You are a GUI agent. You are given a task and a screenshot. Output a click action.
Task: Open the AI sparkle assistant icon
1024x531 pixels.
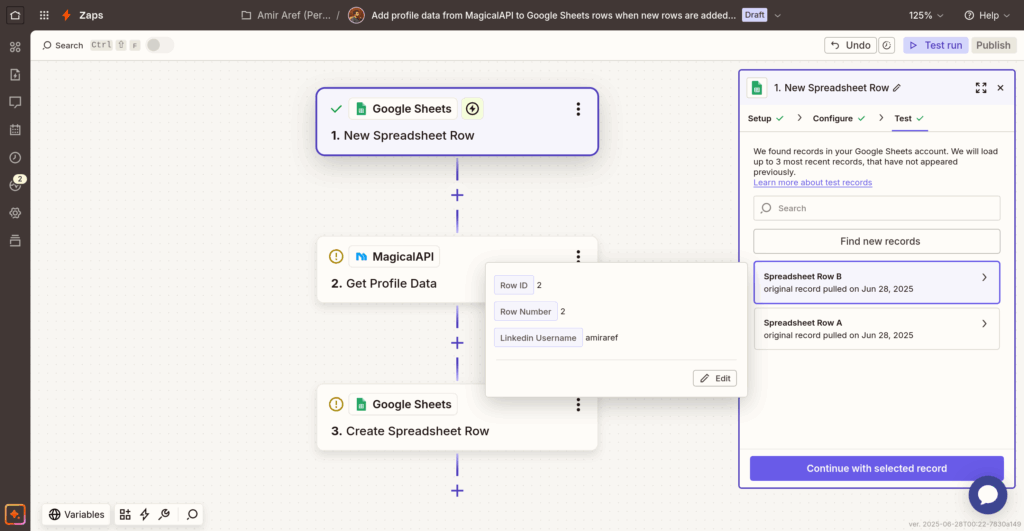click(15, 514)
